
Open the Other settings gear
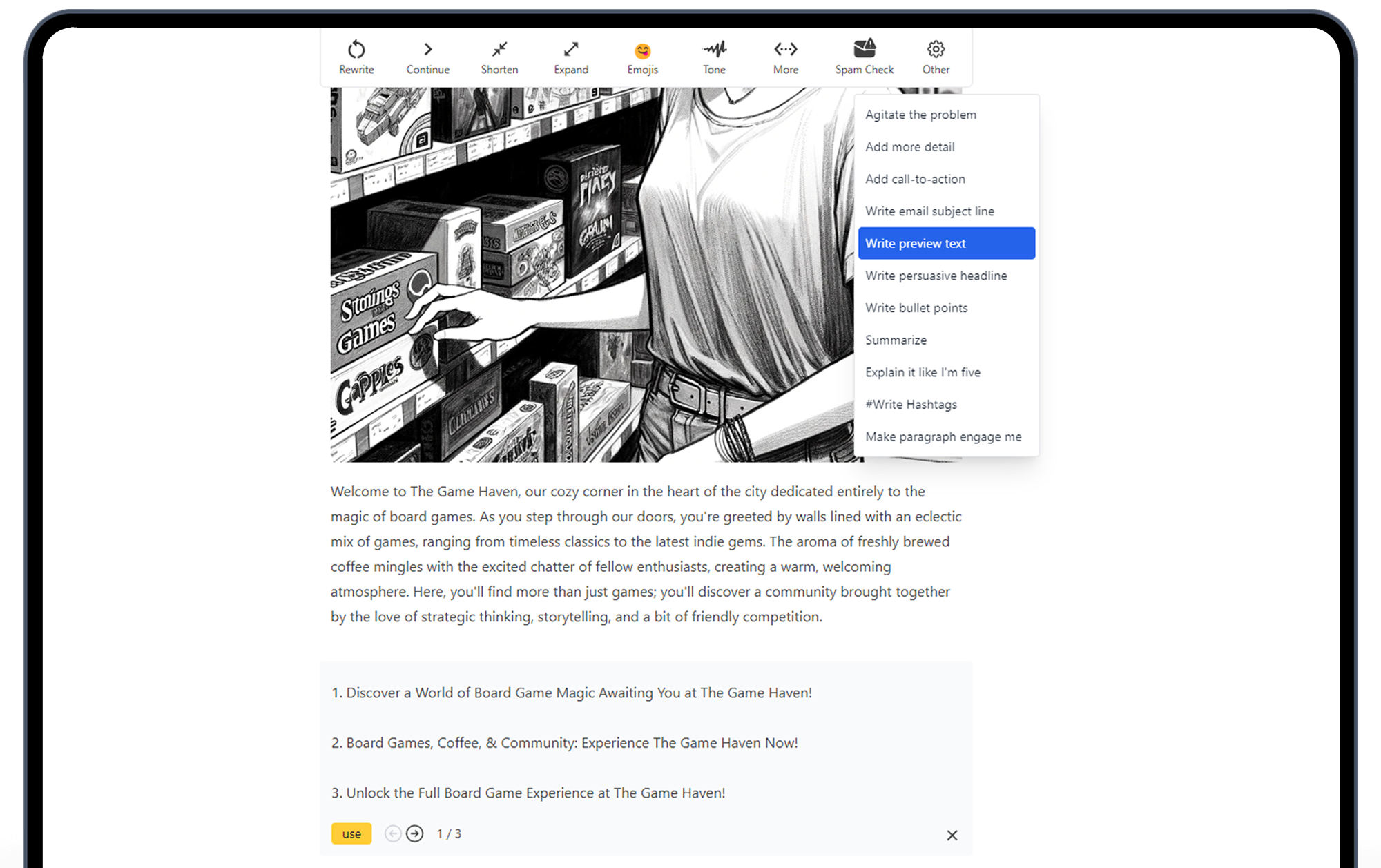tap(936, 50)
